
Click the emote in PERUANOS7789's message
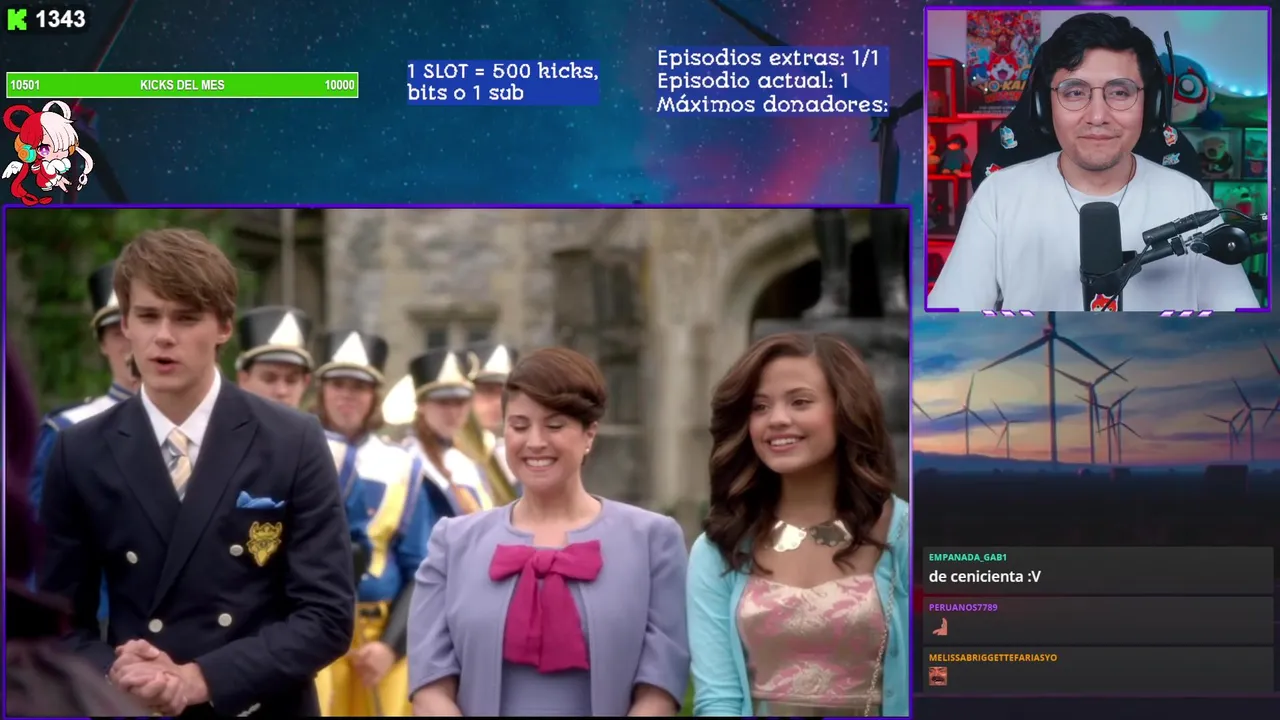coord(938,627)
